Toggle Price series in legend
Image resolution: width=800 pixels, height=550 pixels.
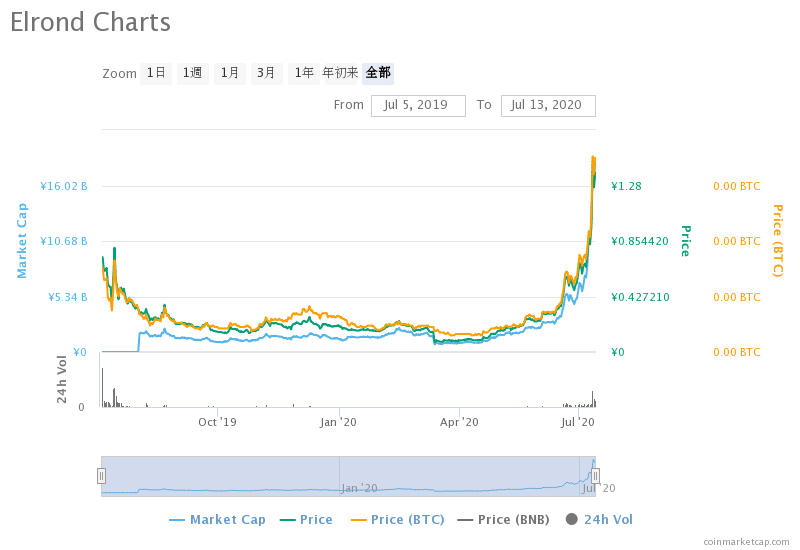306,519
